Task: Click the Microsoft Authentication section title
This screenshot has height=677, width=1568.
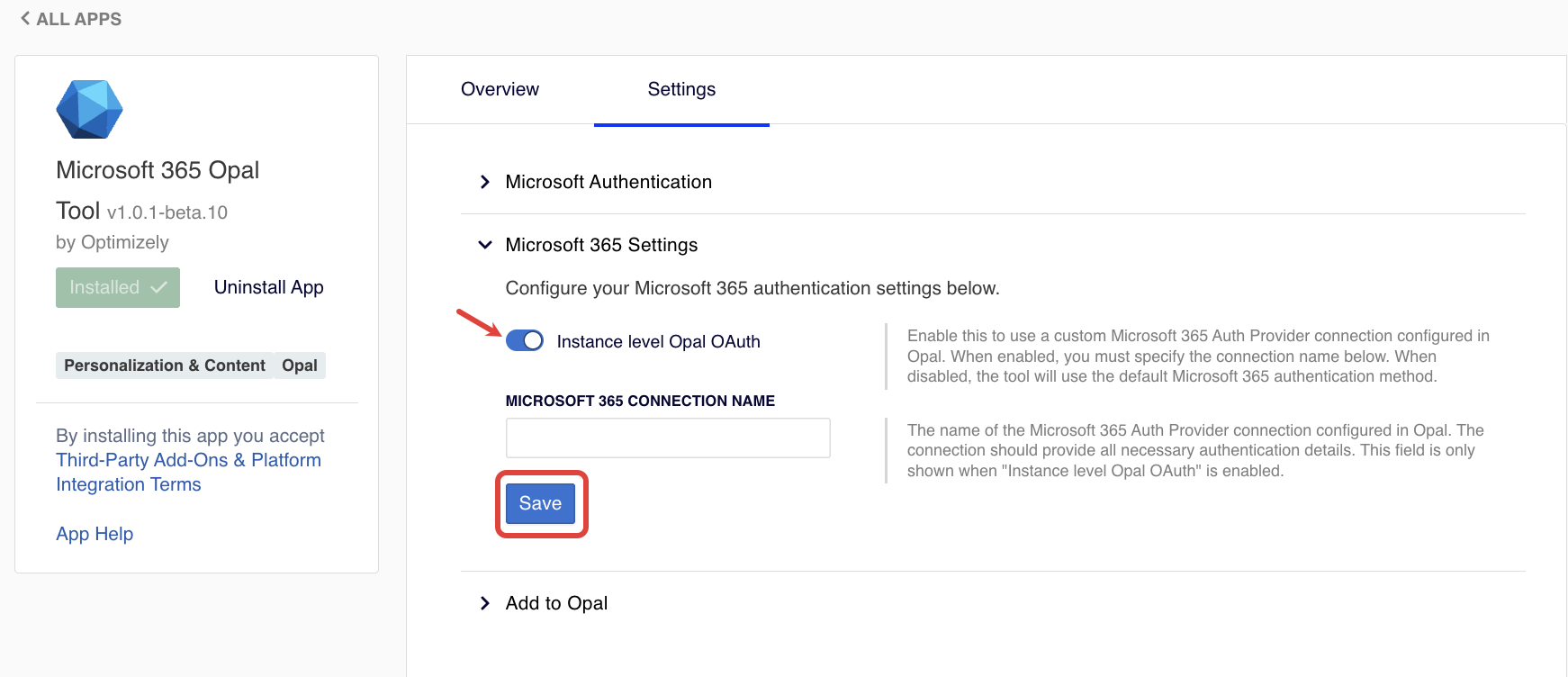Action: 608,182
